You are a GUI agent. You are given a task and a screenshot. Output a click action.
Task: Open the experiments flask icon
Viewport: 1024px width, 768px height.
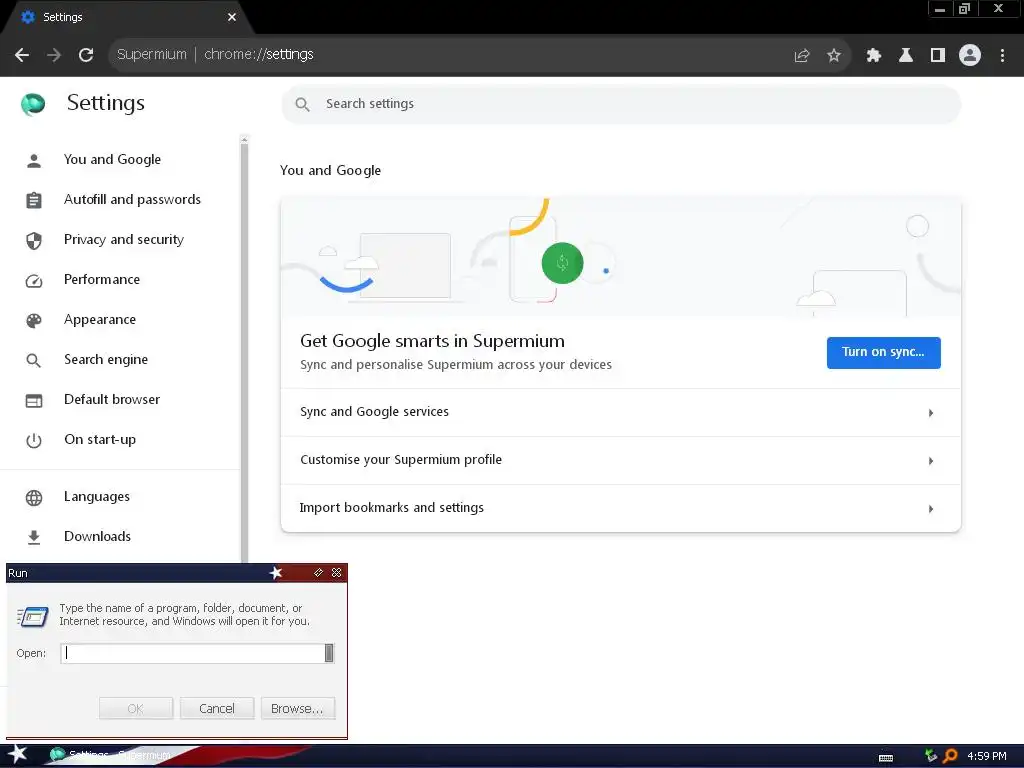[906, 55]
